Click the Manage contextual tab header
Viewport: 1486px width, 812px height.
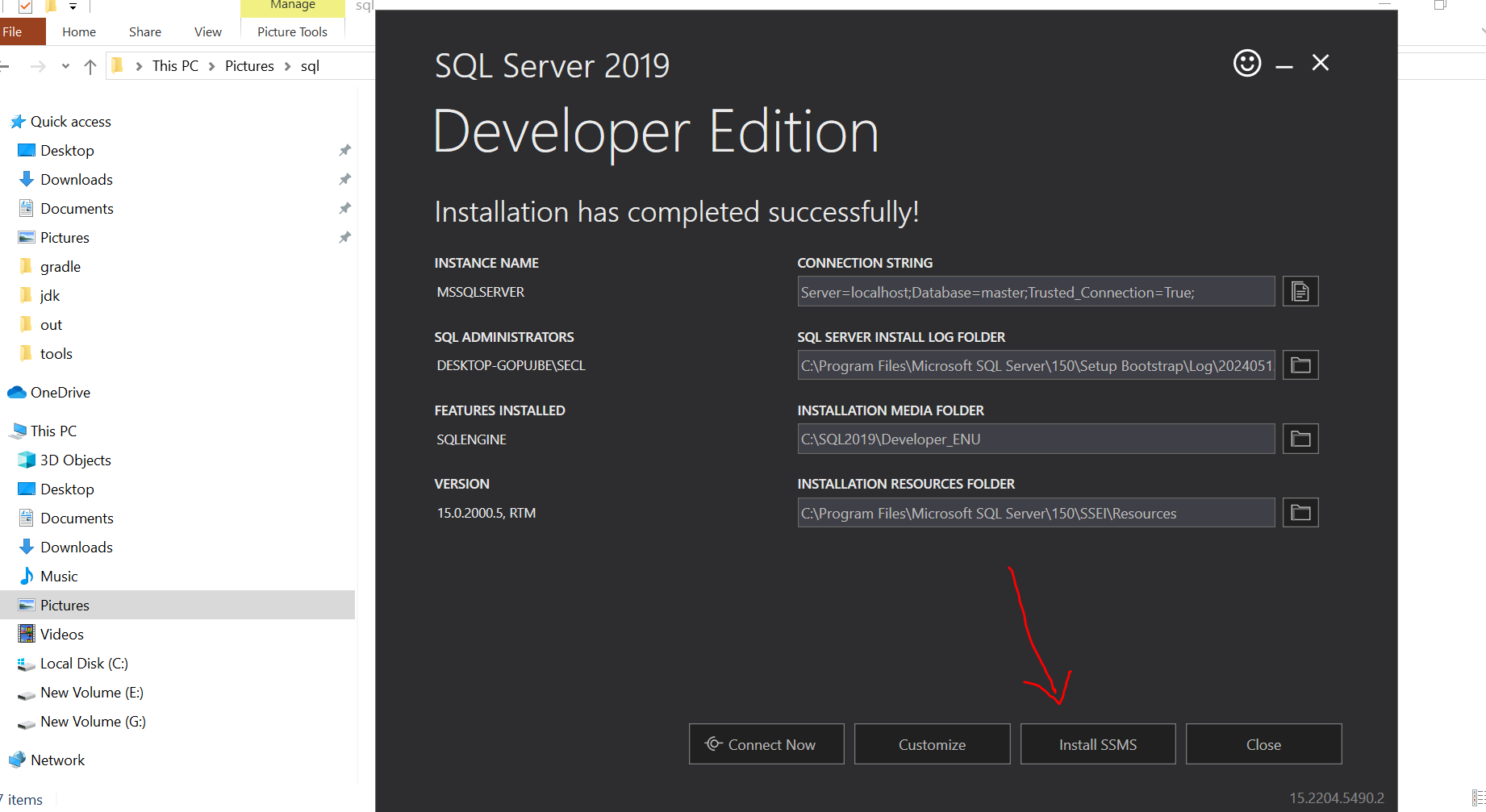point(292,6)
